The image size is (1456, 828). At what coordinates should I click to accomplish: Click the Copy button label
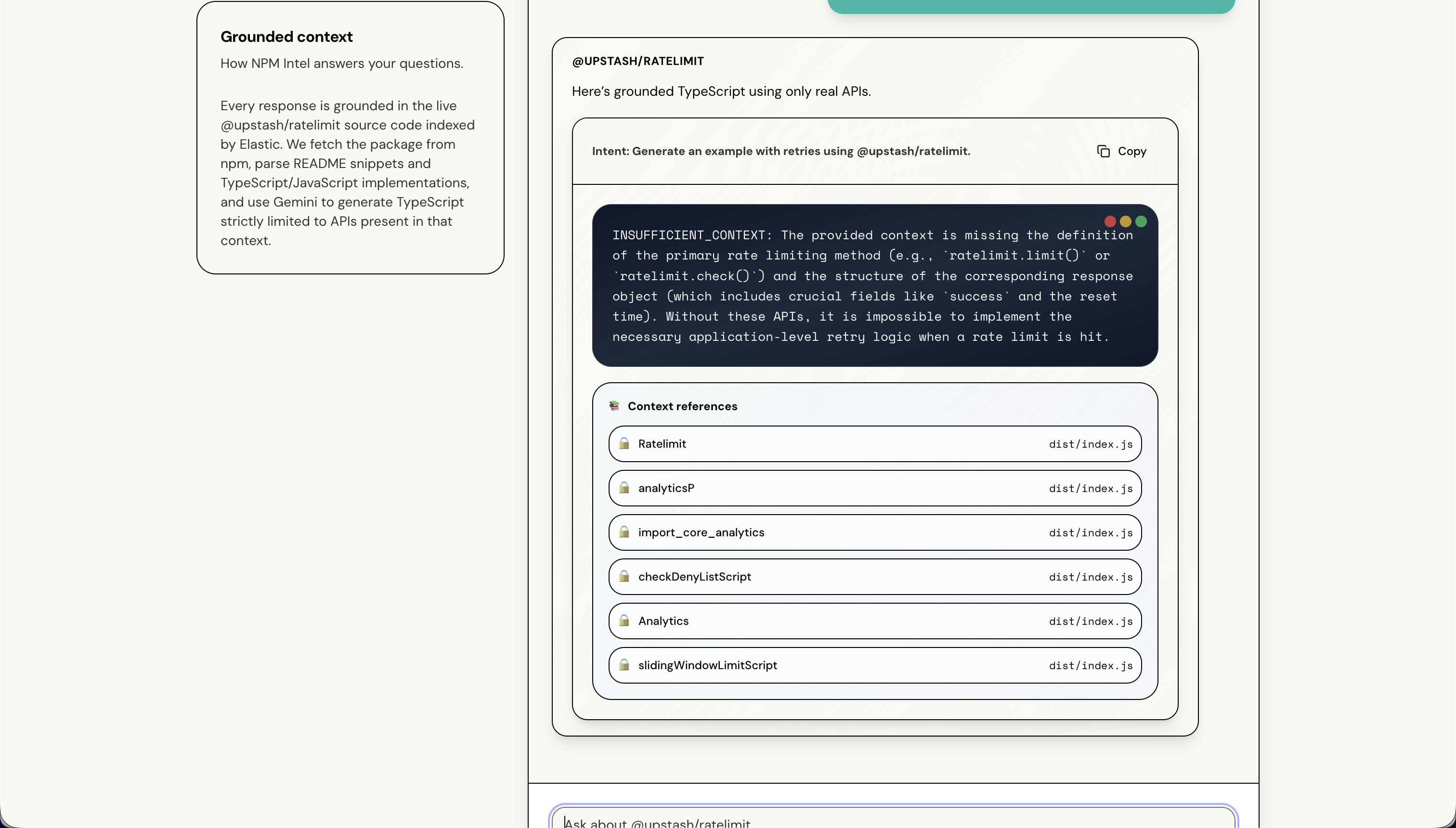pyautogui.click(x=1132, y=151)
